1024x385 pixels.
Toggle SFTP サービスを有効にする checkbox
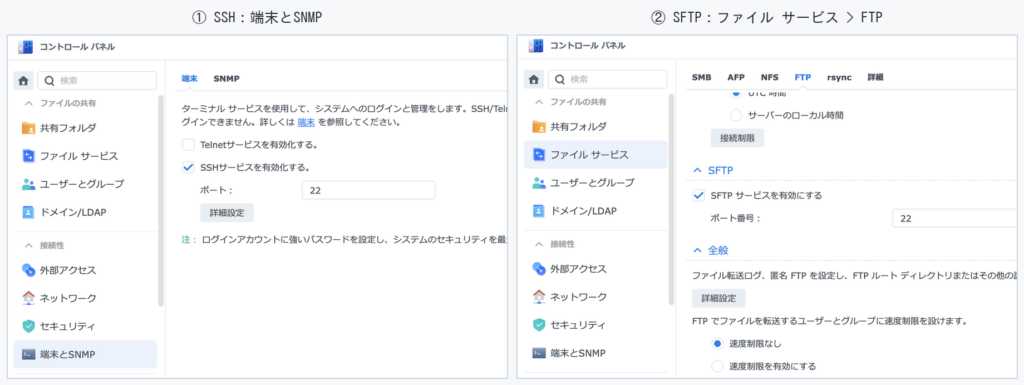coord(699,195)
